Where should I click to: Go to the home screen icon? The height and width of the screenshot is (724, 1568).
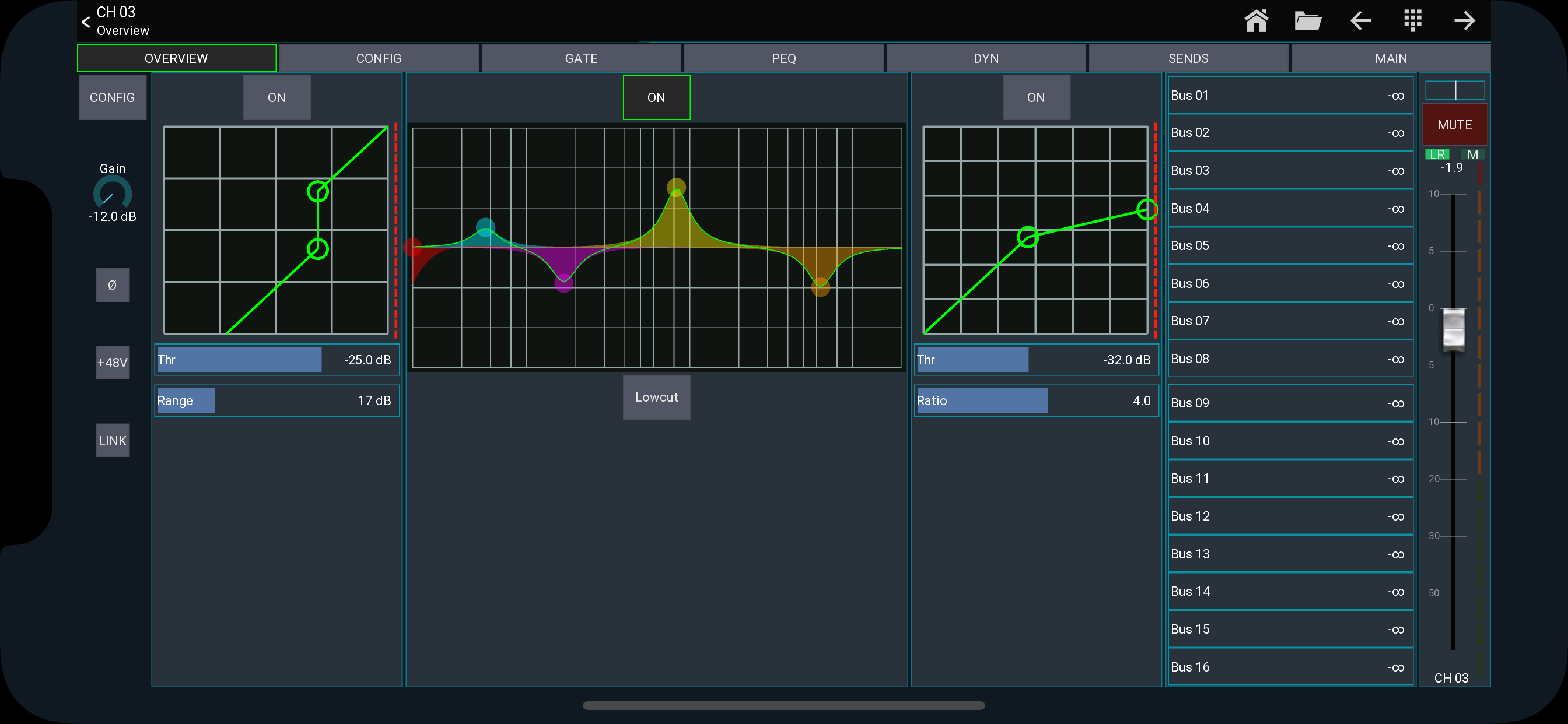click(x=1256, y=20)
